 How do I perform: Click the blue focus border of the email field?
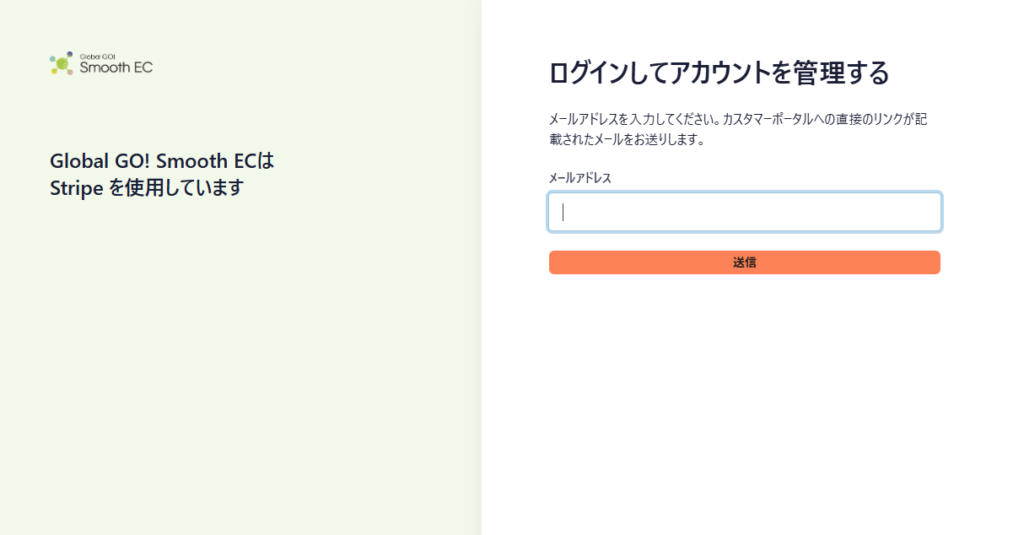pos(744,193)
